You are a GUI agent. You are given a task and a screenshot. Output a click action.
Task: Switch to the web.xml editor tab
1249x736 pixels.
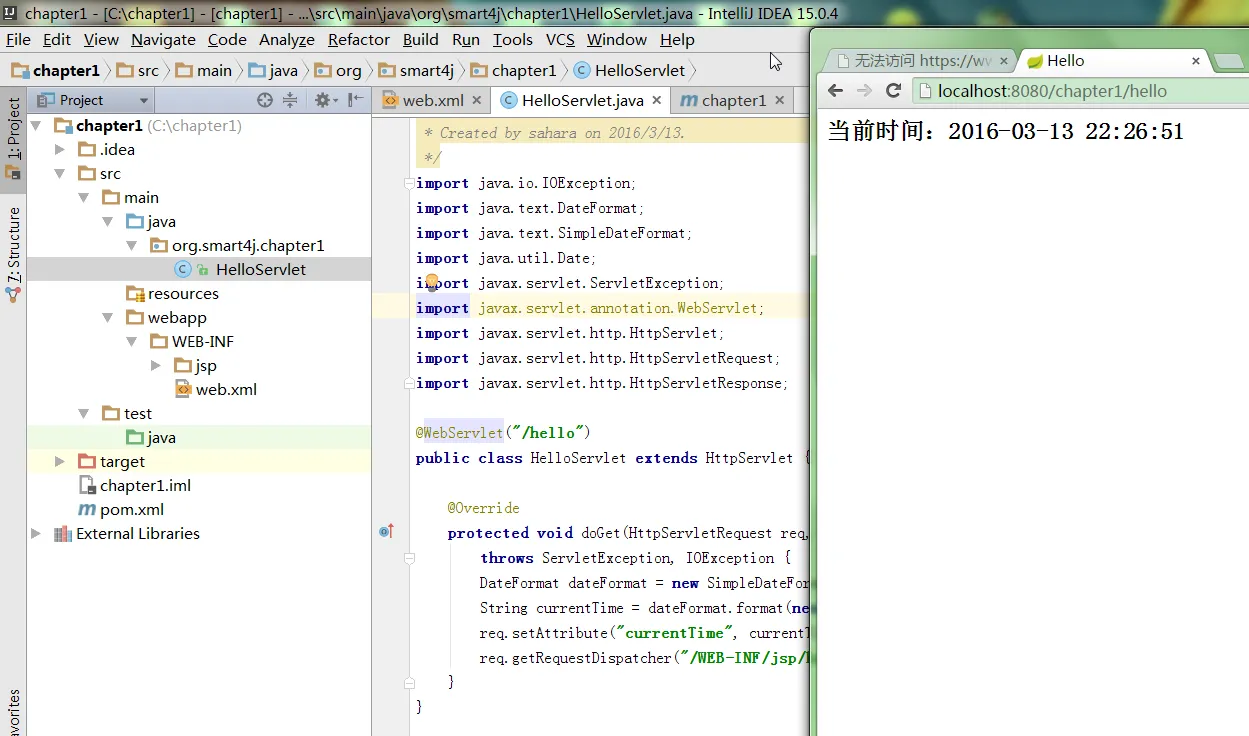431,101
